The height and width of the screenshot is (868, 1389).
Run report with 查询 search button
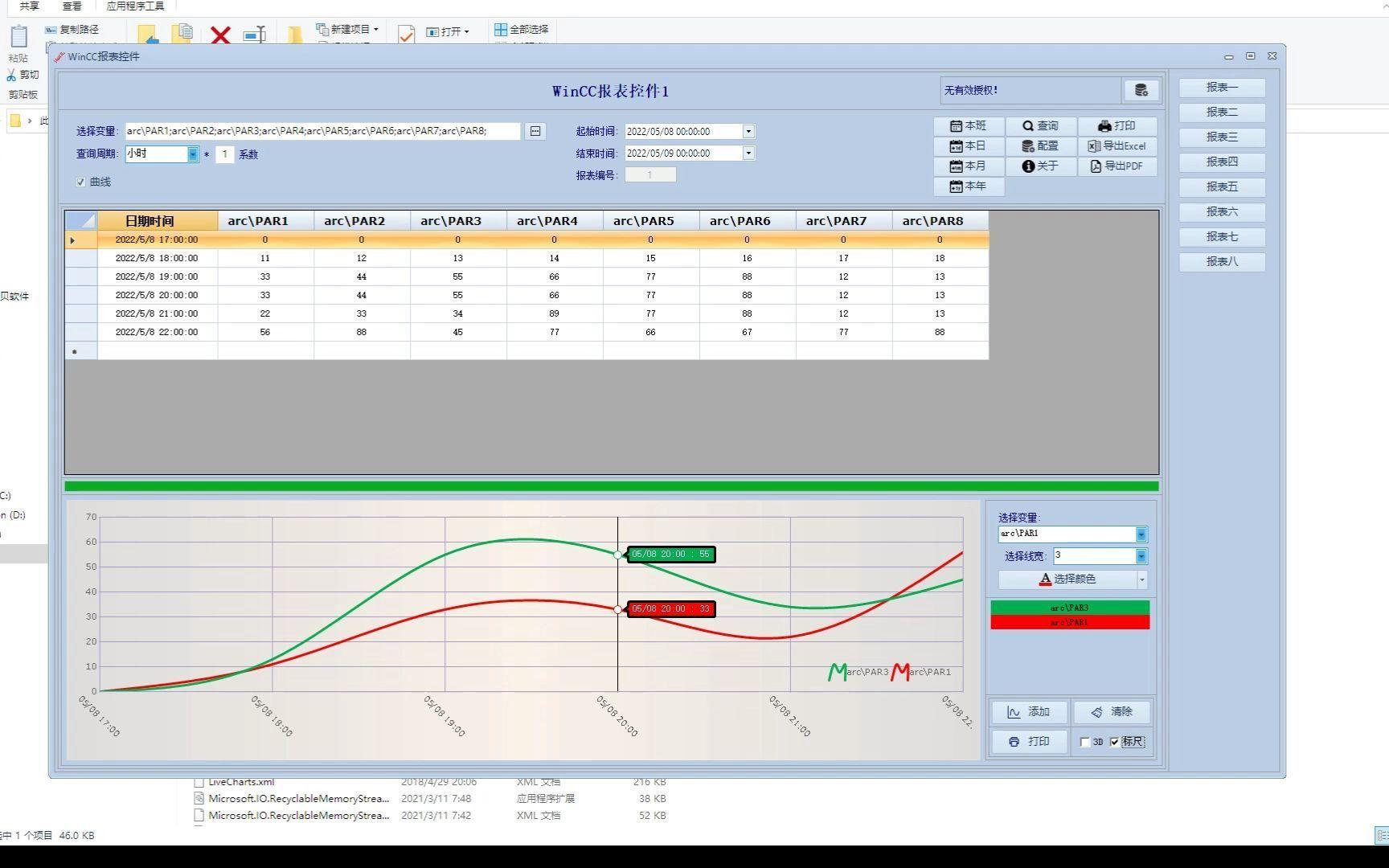(1041, 126)
